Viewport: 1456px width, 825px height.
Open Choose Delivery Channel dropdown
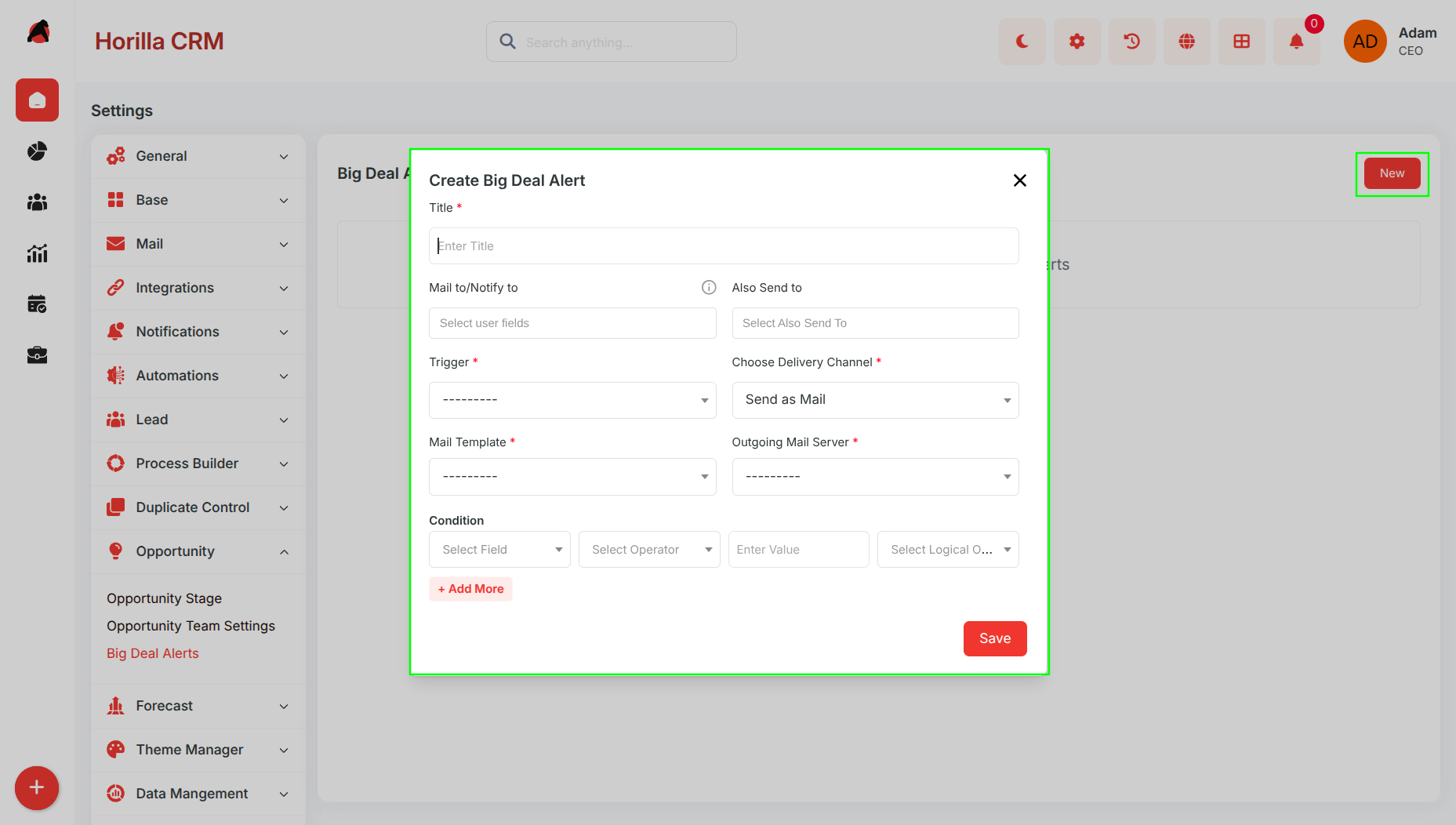click(875, 400)
